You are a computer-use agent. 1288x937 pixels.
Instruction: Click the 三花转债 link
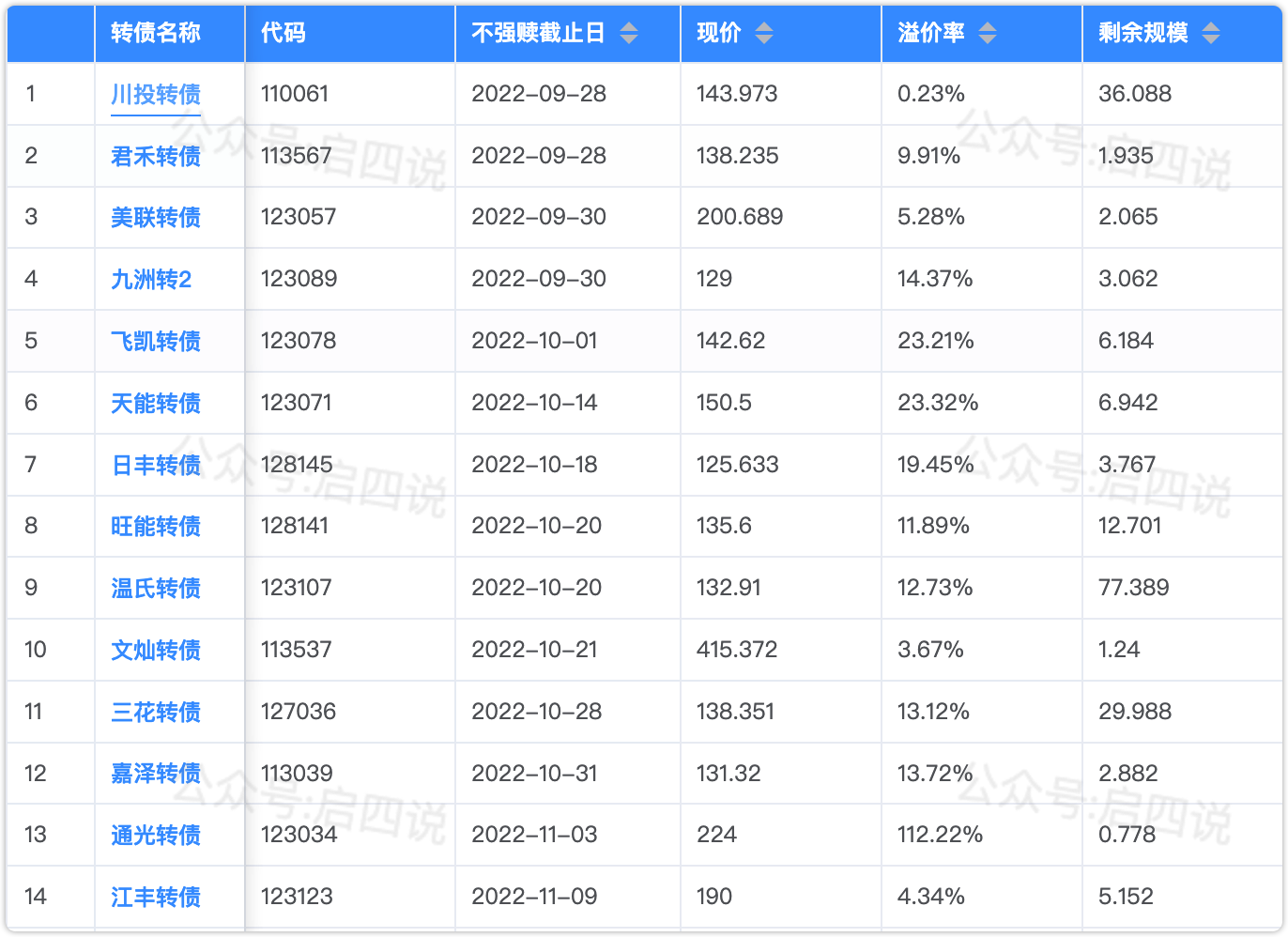point(156,712)
